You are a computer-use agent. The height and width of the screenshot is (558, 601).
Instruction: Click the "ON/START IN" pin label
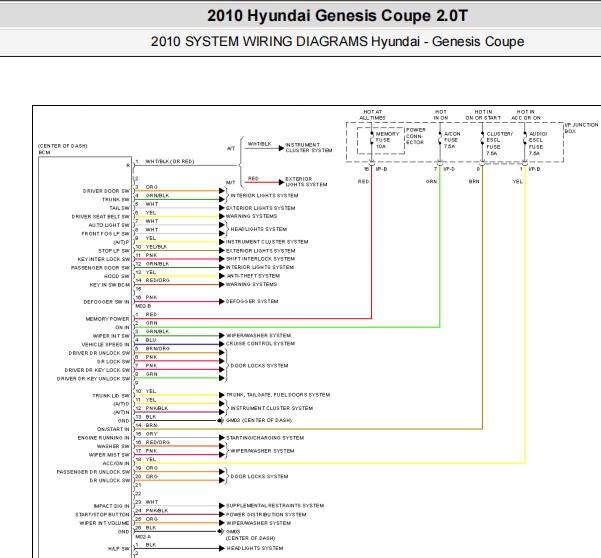[x=113, y=430]
